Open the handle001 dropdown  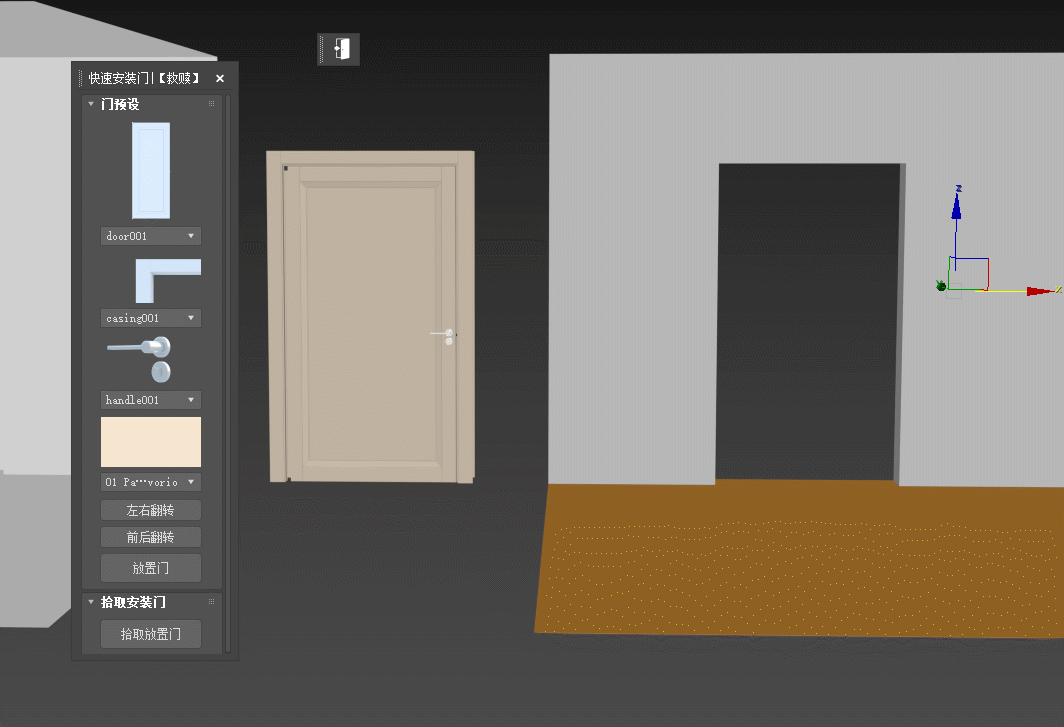click(151, 400)
